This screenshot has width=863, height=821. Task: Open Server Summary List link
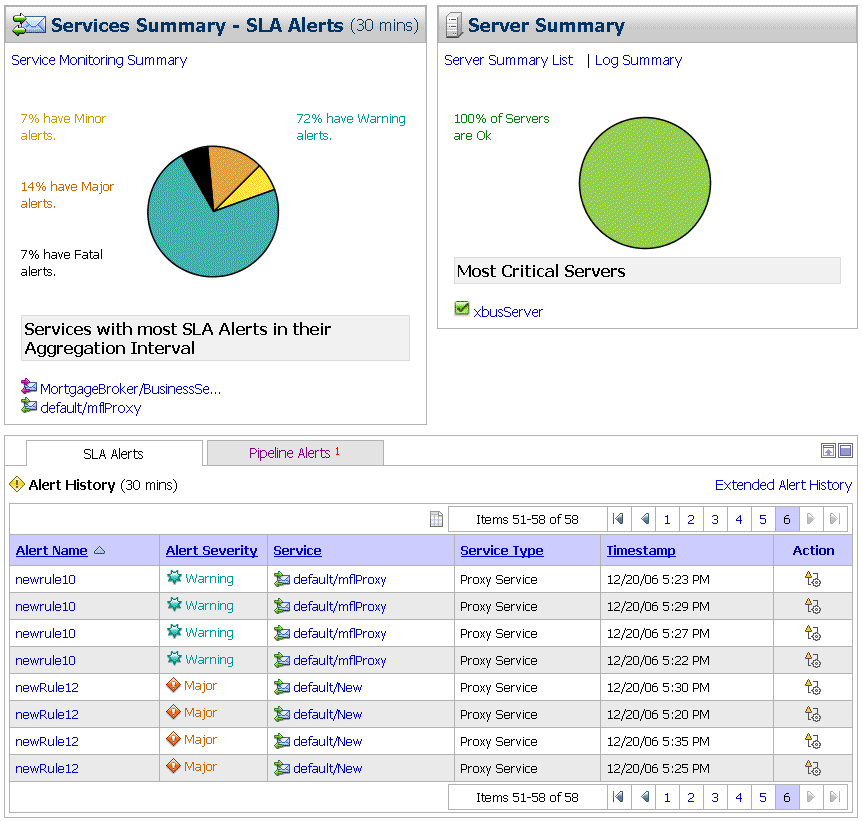(x=509, y=60)
